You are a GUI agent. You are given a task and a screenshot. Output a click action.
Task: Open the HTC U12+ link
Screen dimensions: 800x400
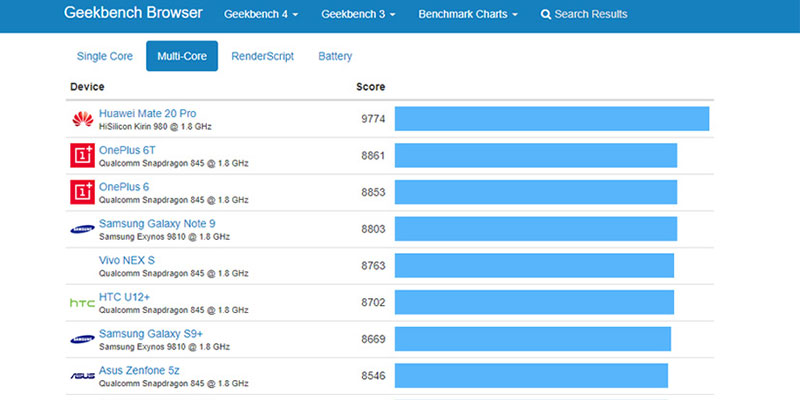(x=124, y=297)
